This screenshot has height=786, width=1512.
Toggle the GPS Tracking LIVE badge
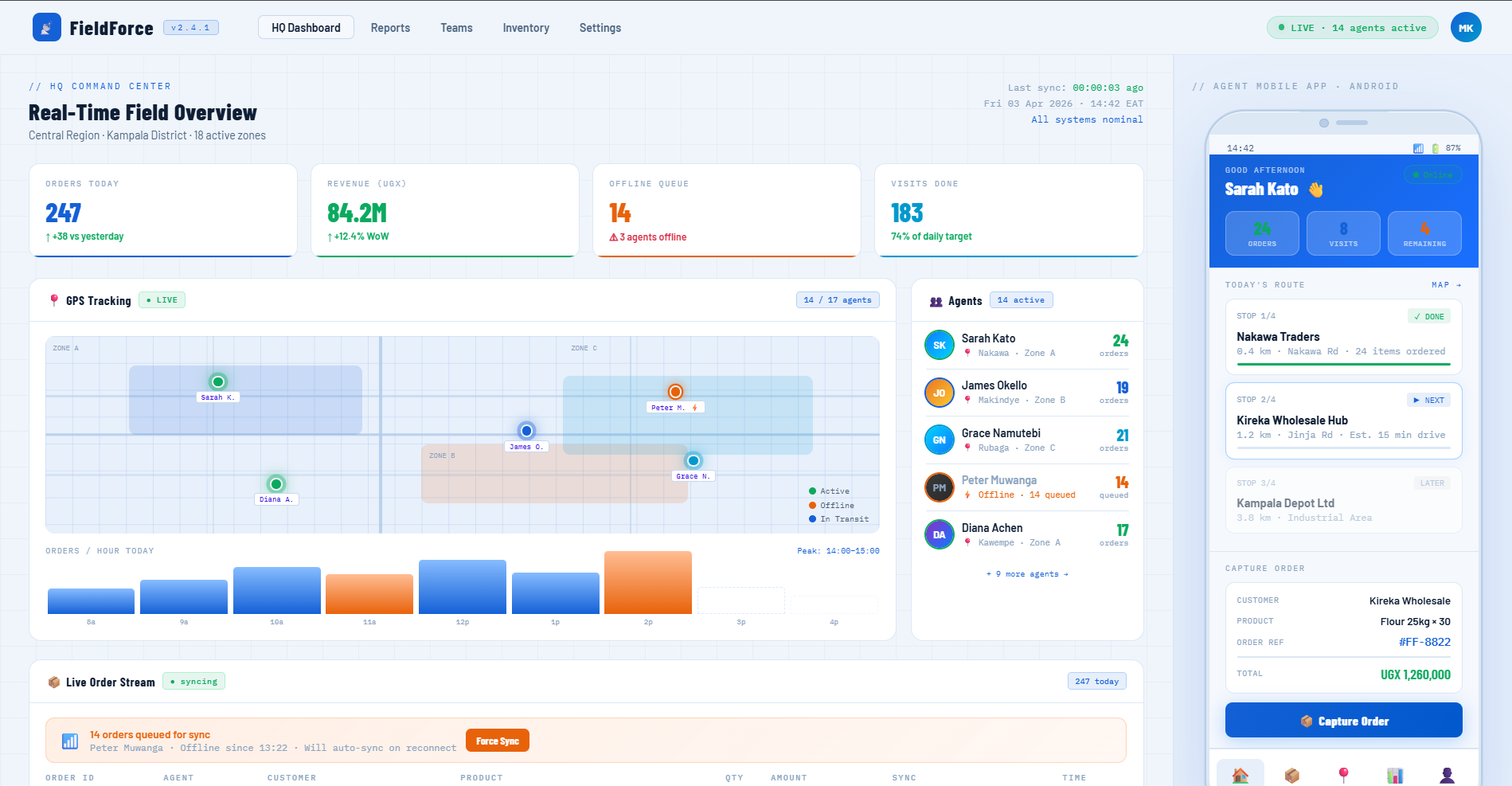point(162,300)
